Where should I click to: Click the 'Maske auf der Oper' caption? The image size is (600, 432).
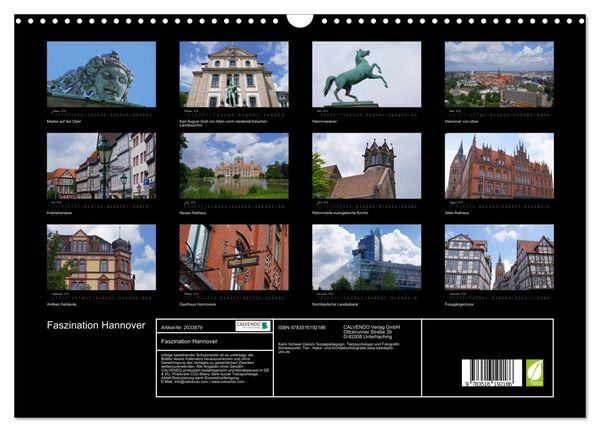64,121
